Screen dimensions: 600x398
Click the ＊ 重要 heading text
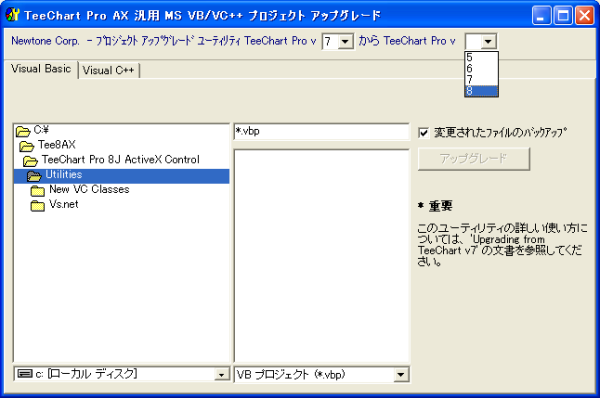(x=435, y=206)
